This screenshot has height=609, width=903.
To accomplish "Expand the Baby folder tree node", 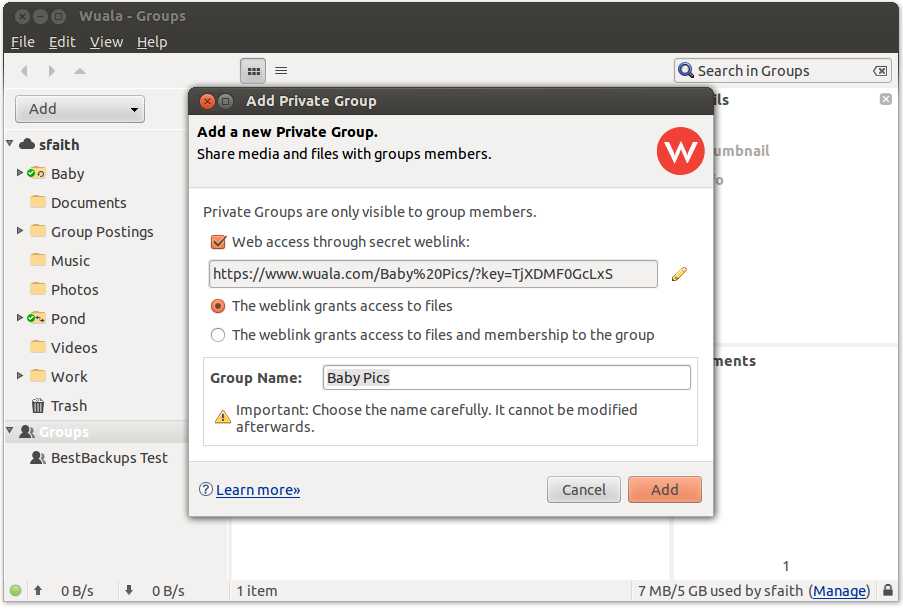I will coord(20,173).
